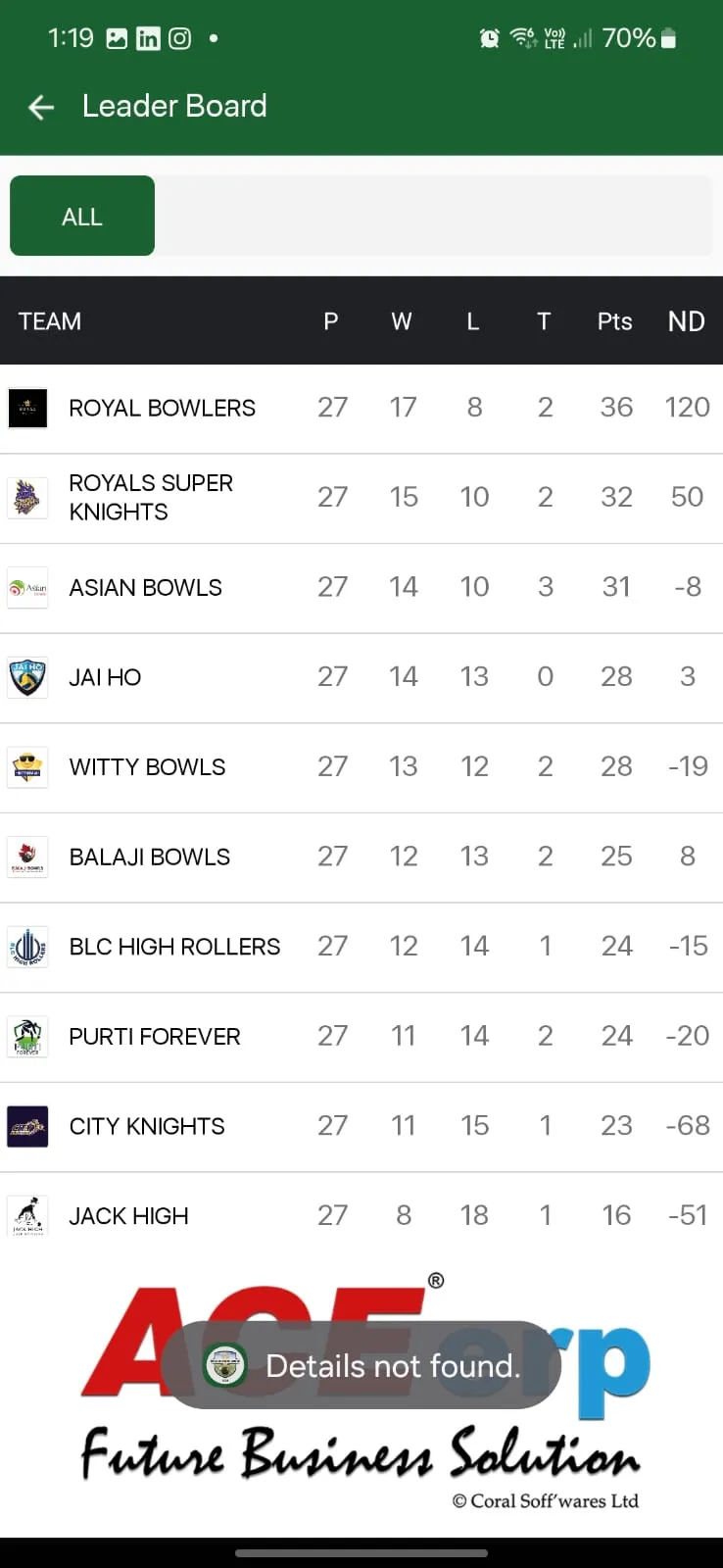Select the Balaji Bowls team icon

27,857
